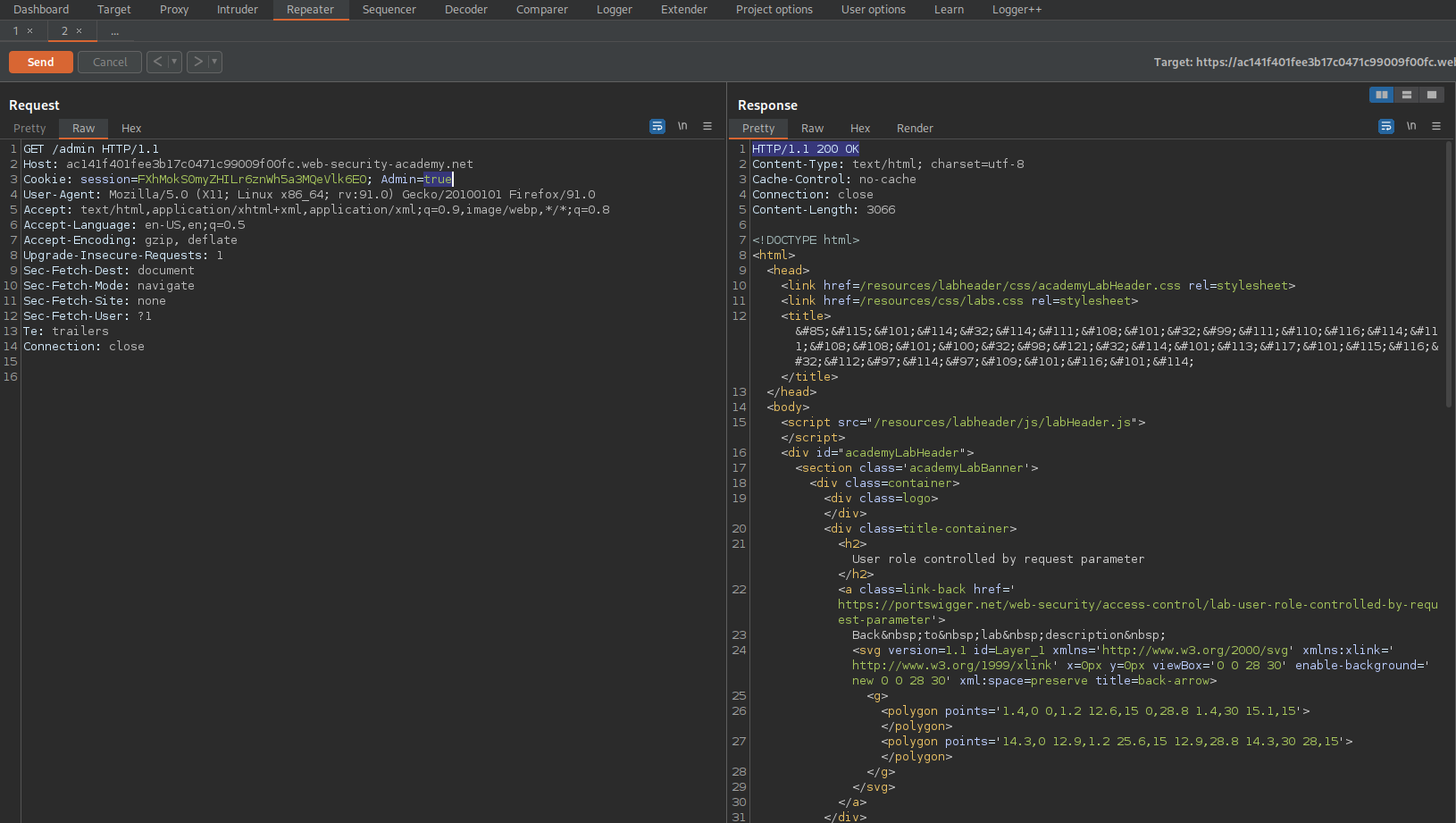Screen dimensions: 1456x823
Task: Click the GET /admin HTTP/1.1 request line
Action: (x=91, y=149)
